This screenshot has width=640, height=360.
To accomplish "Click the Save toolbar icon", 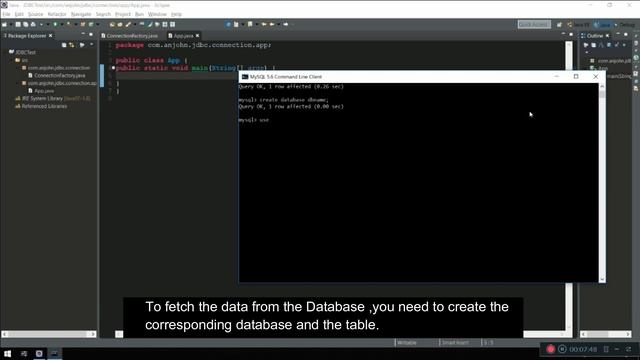I will coord(18,24).
